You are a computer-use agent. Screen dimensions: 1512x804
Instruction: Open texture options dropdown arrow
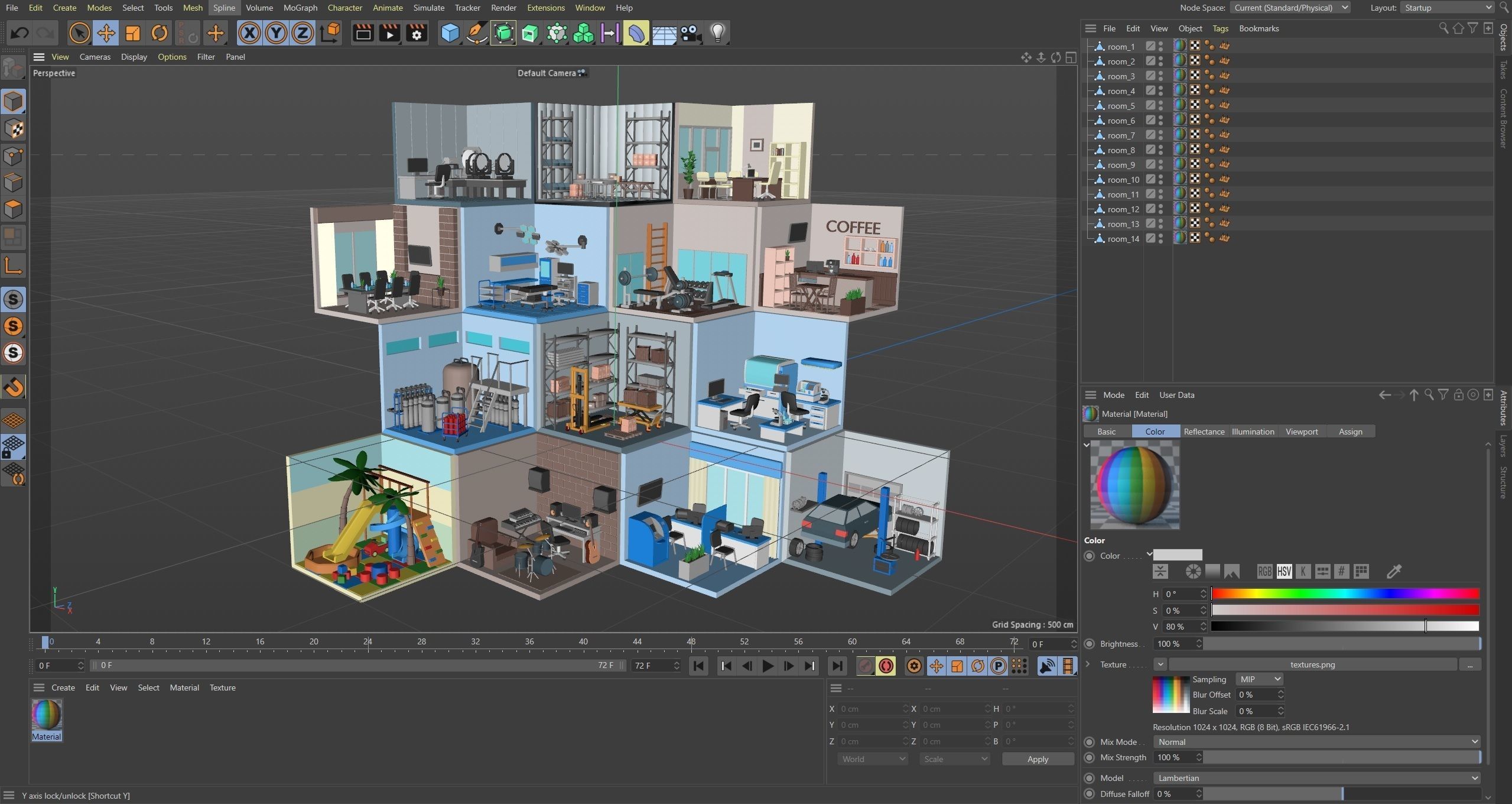[1160, 664]
